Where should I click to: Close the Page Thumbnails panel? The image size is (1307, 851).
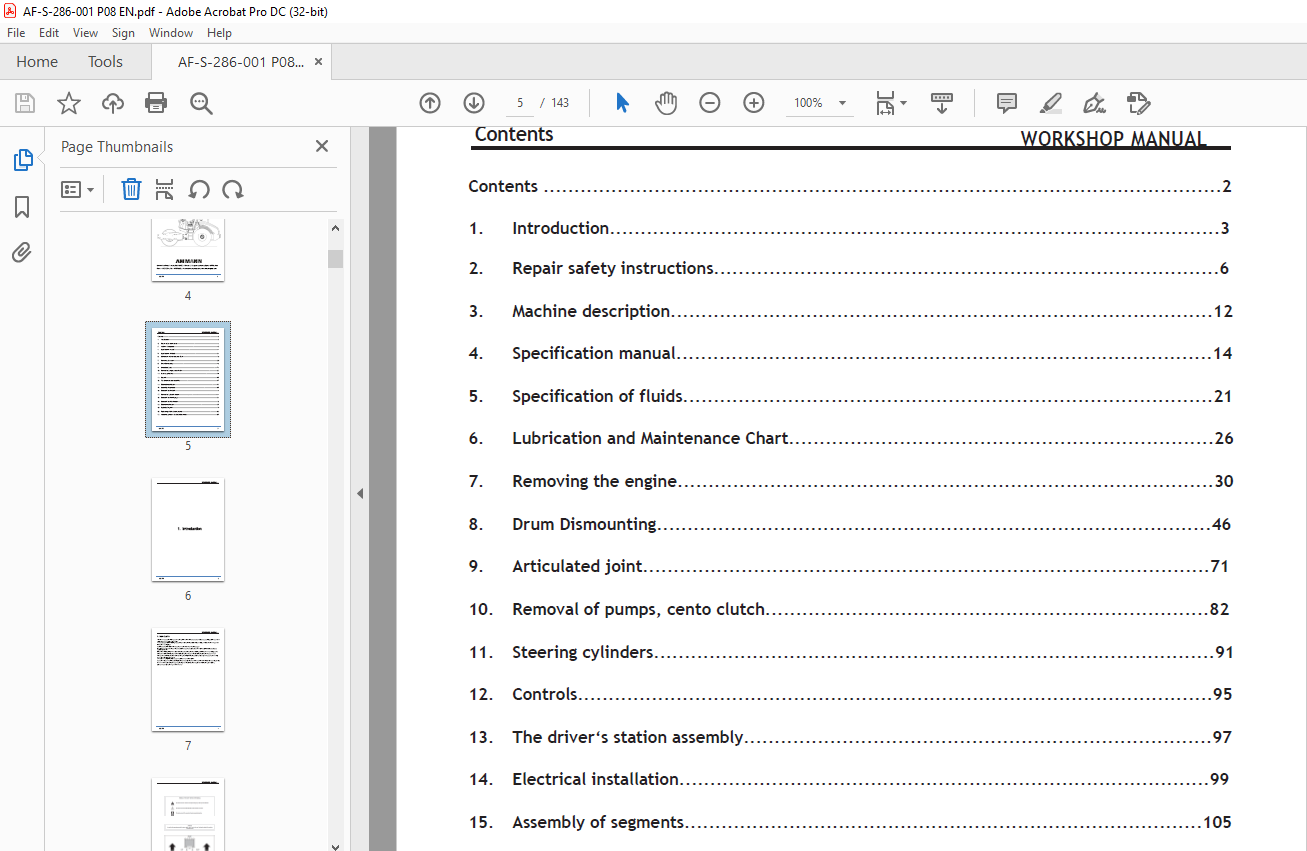322,146
